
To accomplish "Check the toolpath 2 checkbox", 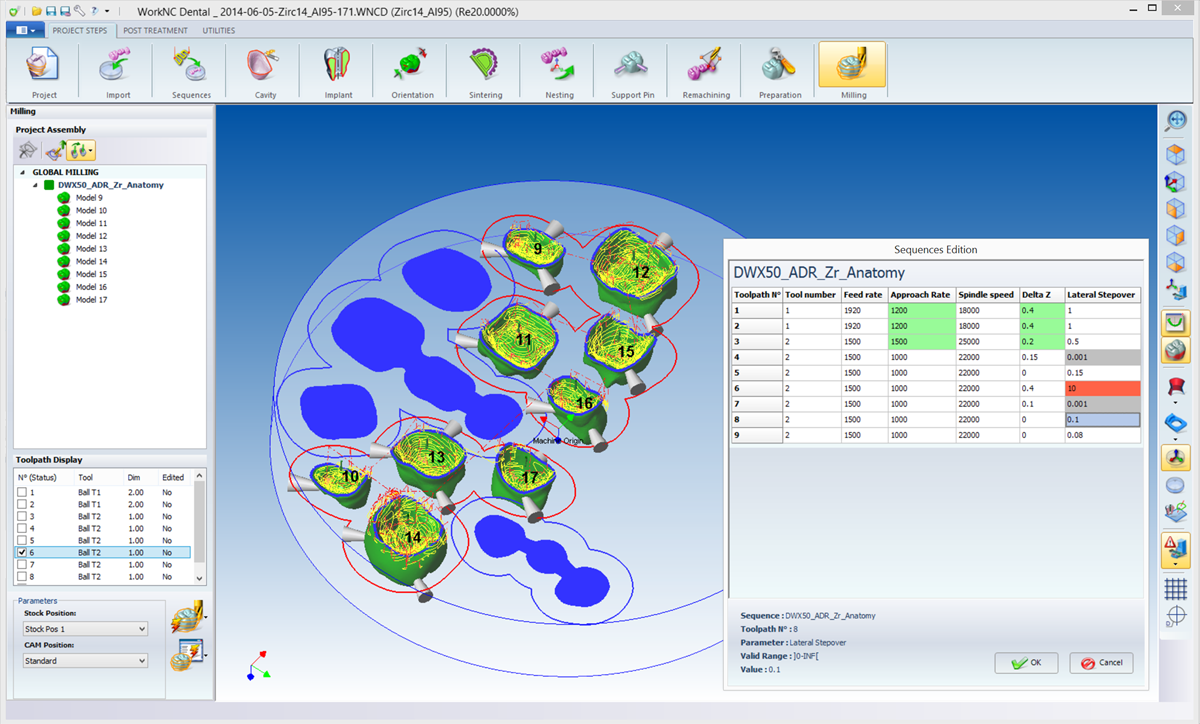I will pos(23,504).
